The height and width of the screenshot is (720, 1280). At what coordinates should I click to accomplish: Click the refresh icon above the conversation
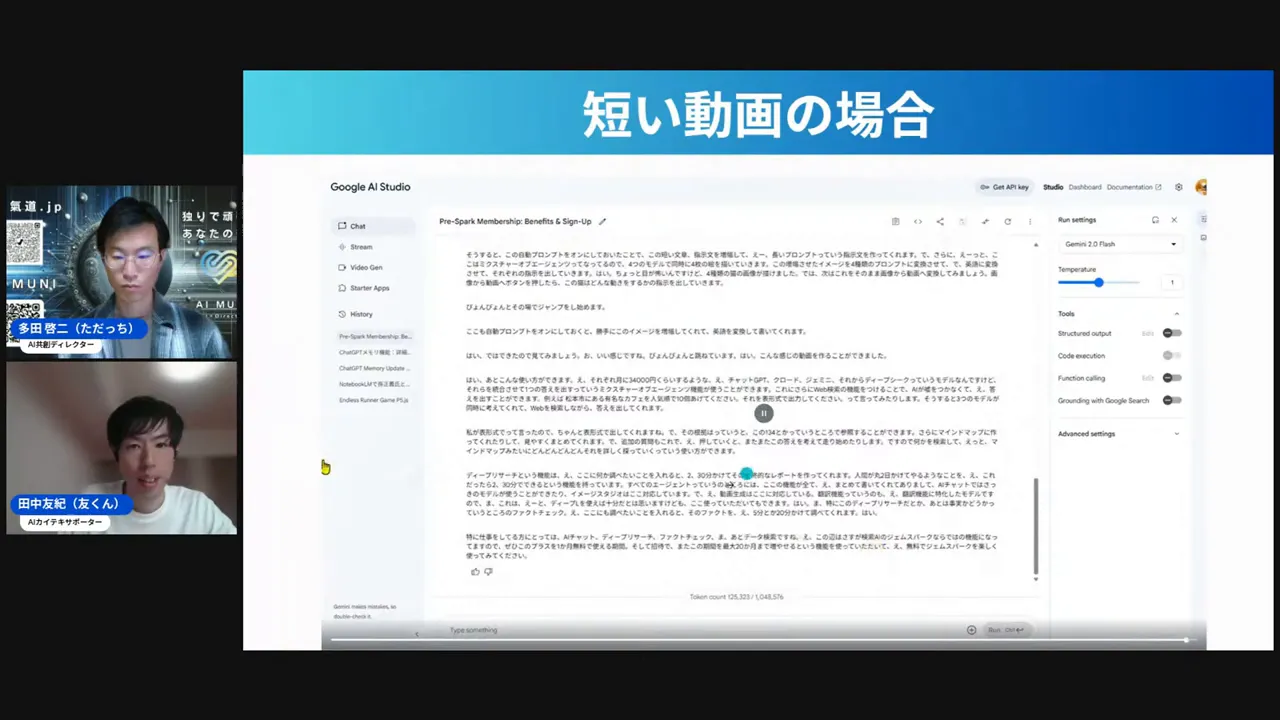1007,221
